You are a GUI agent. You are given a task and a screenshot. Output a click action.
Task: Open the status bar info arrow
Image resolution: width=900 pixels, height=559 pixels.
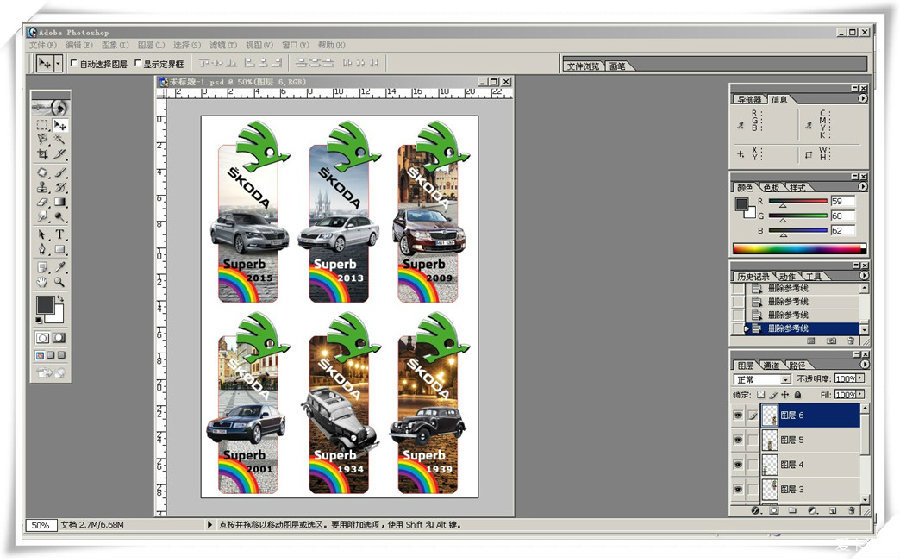210,525
